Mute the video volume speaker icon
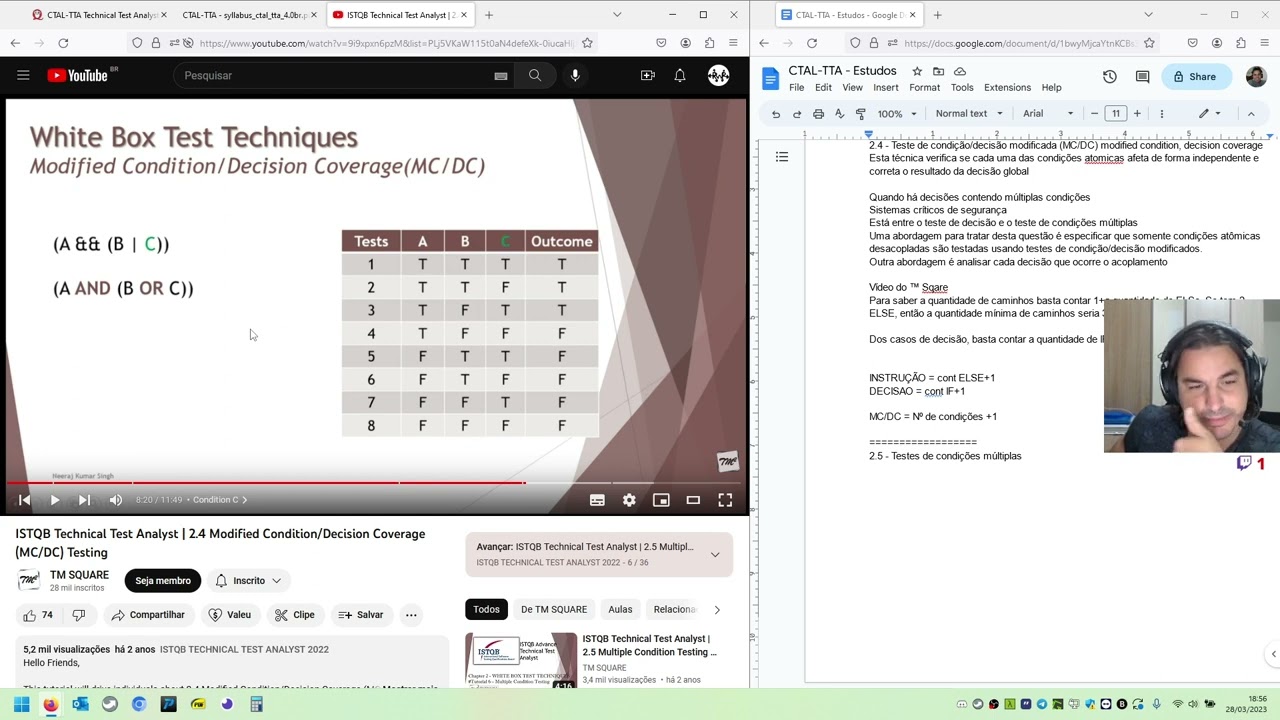The image size is (1280, 720). (115, 500)
